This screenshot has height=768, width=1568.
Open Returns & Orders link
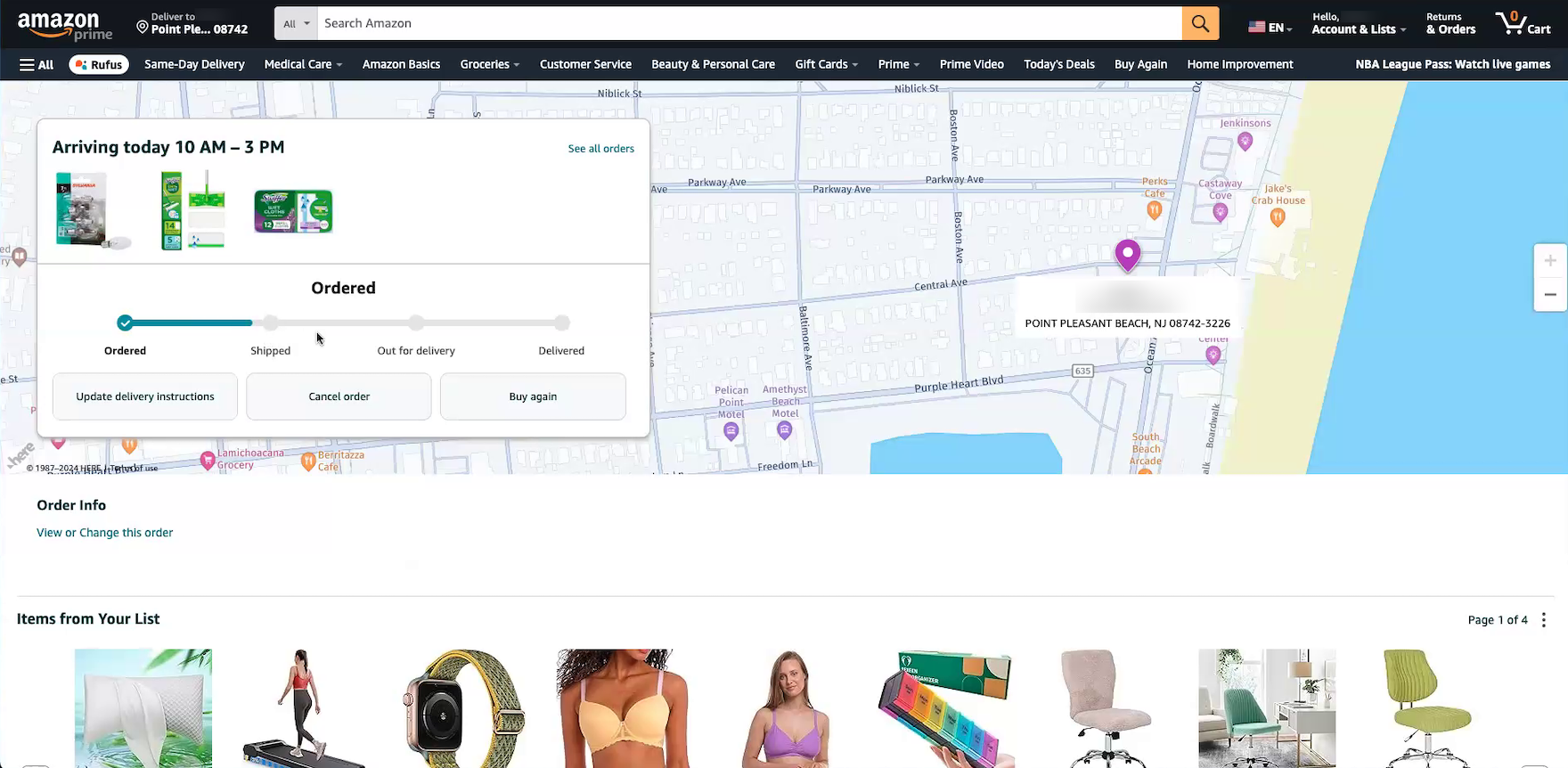pos(1450,23)
